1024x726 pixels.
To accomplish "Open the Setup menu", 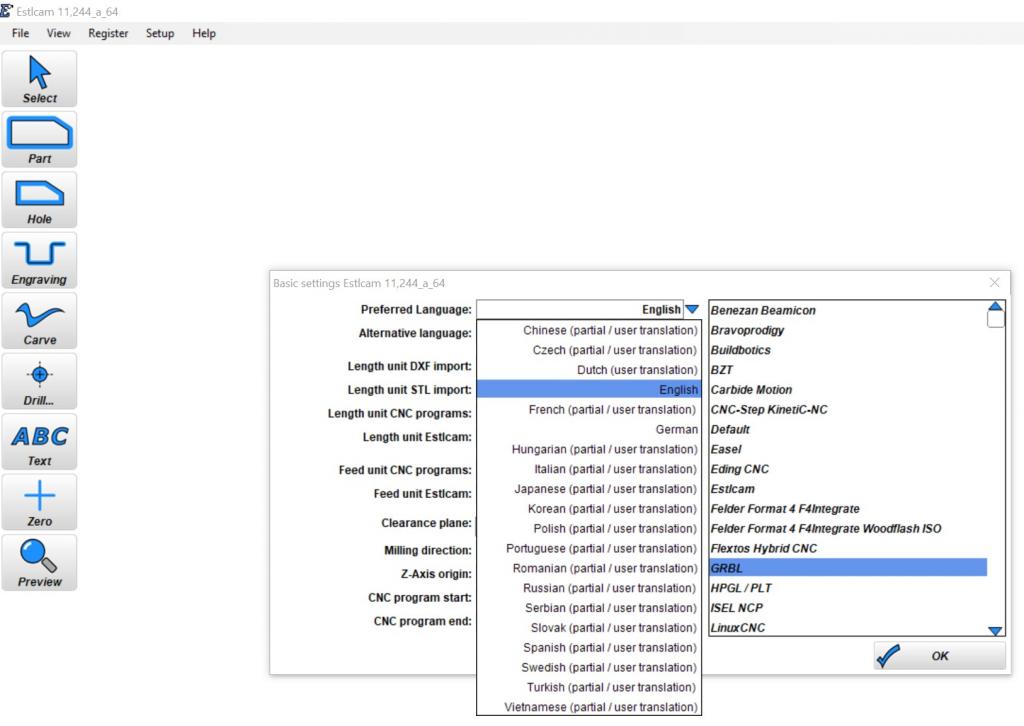I will [160, 33].
